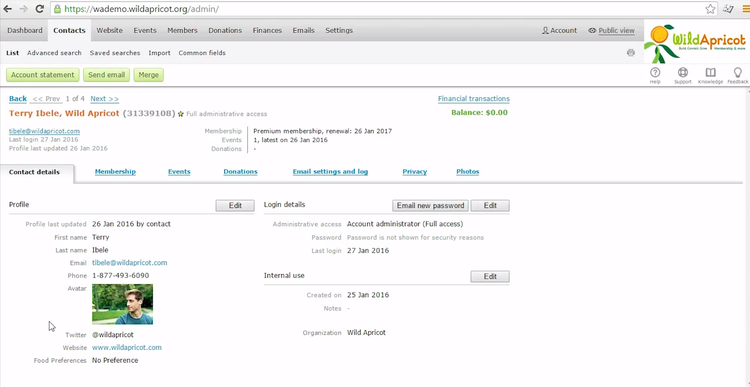This screenshot has width=750, height=387.
Task: Open Financial transactions link
Action: 474,99
